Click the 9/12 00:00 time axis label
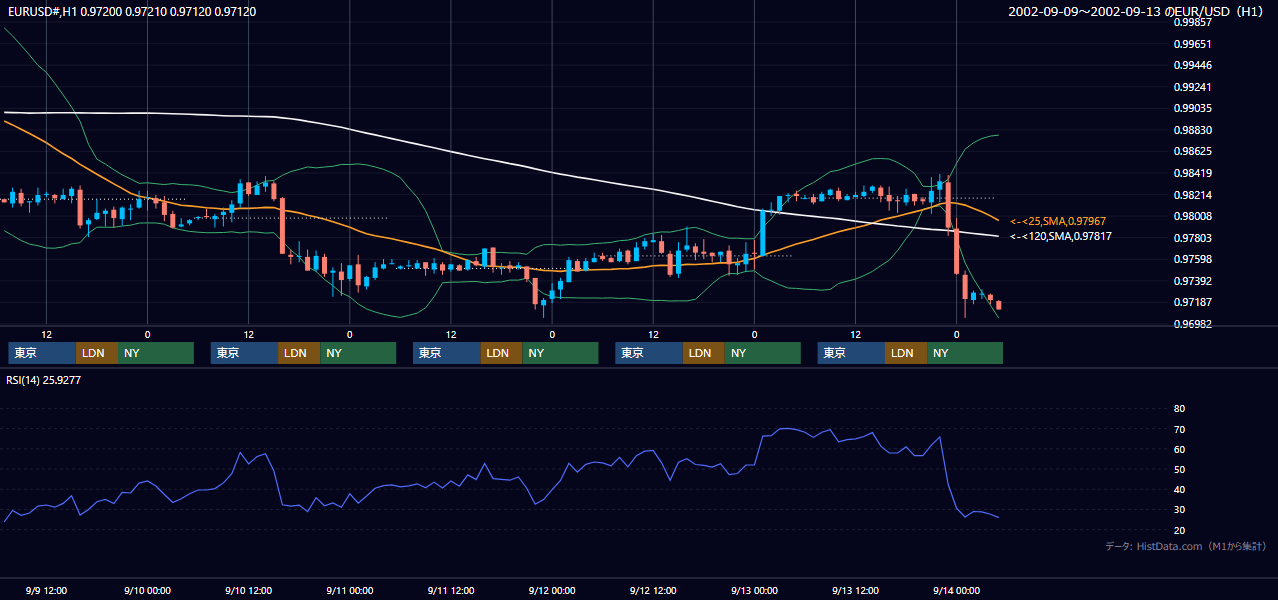This screenshot has height=600, width=1278. point(552,590)
